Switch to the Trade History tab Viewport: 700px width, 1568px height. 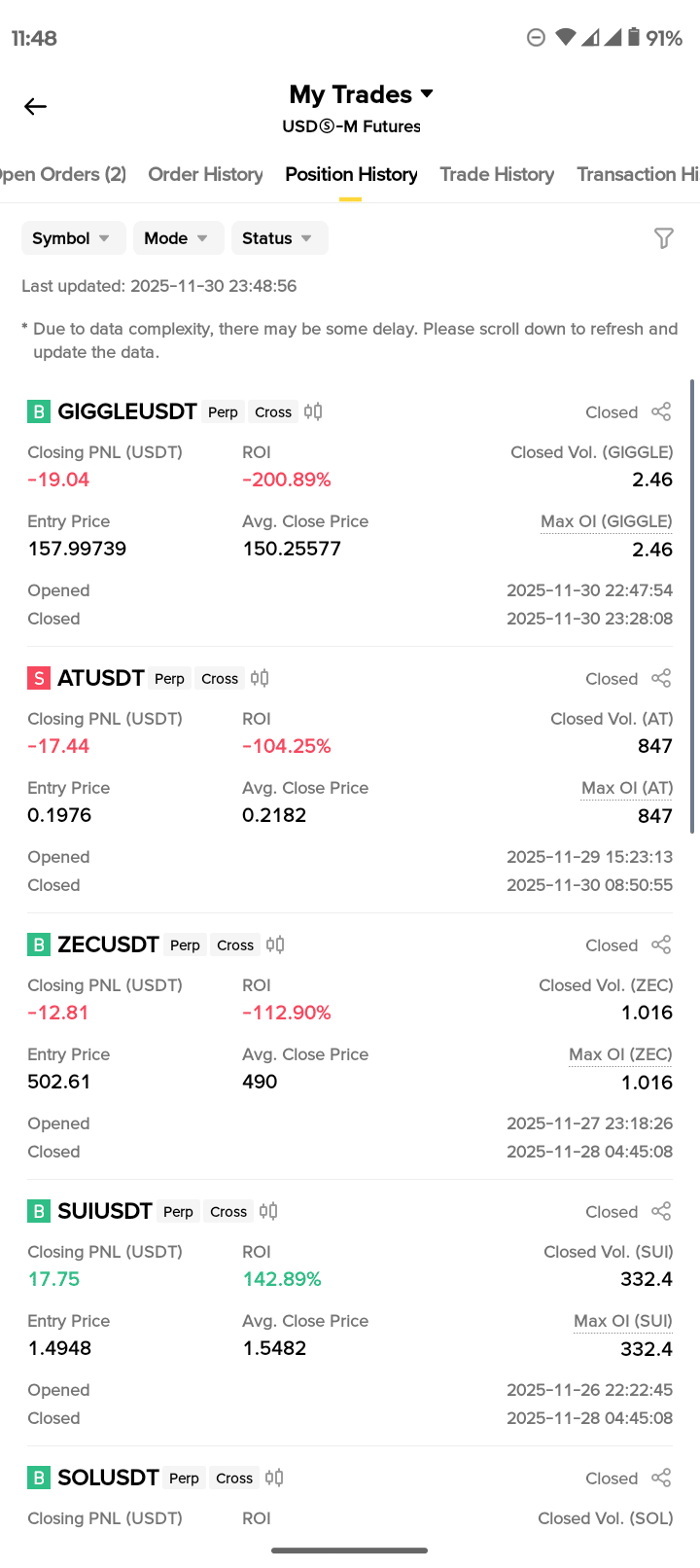tap(497, 174)
